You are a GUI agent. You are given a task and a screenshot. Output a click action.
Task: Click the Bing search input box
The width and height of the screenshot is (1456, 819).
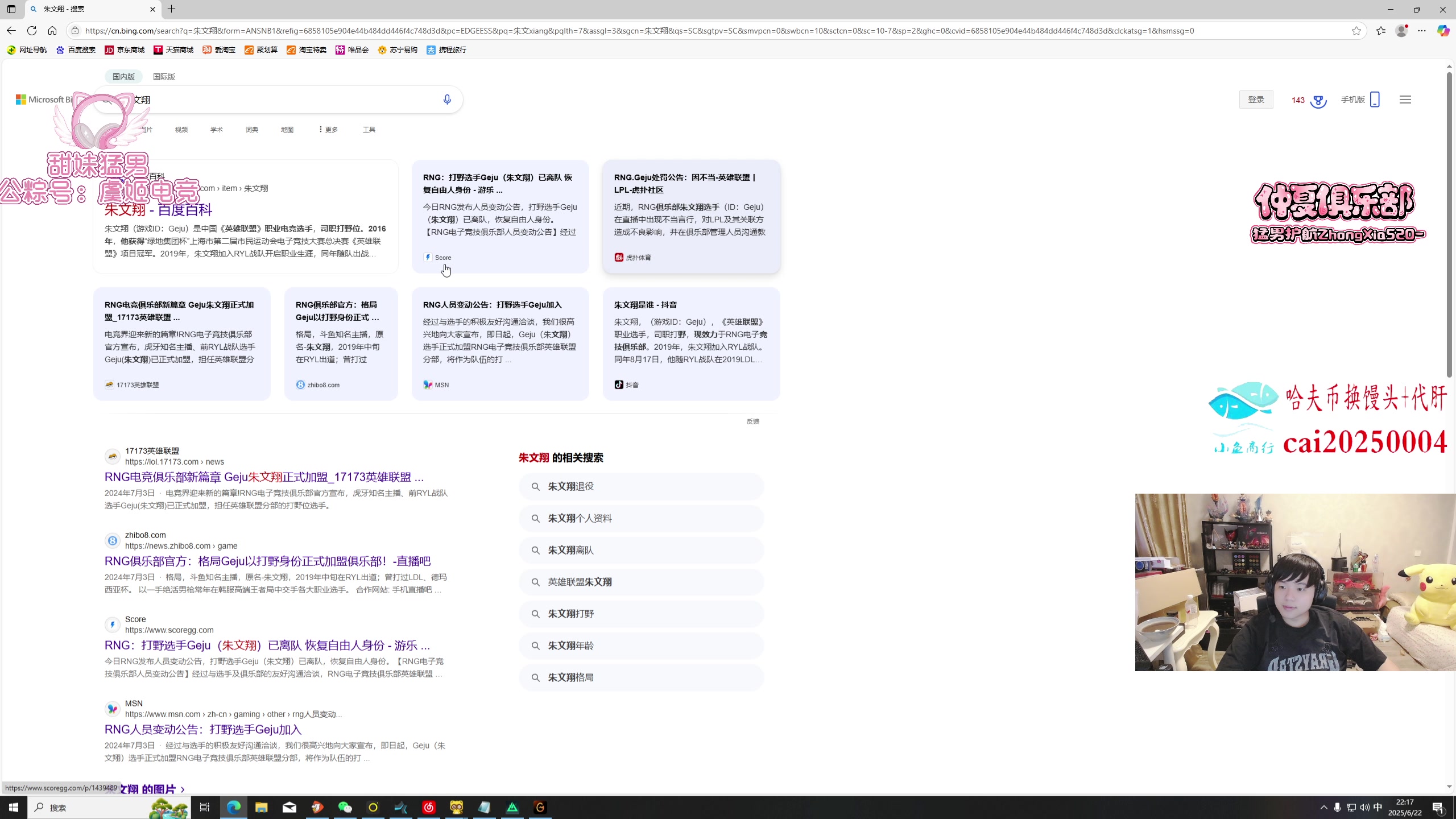coord(278,100)
